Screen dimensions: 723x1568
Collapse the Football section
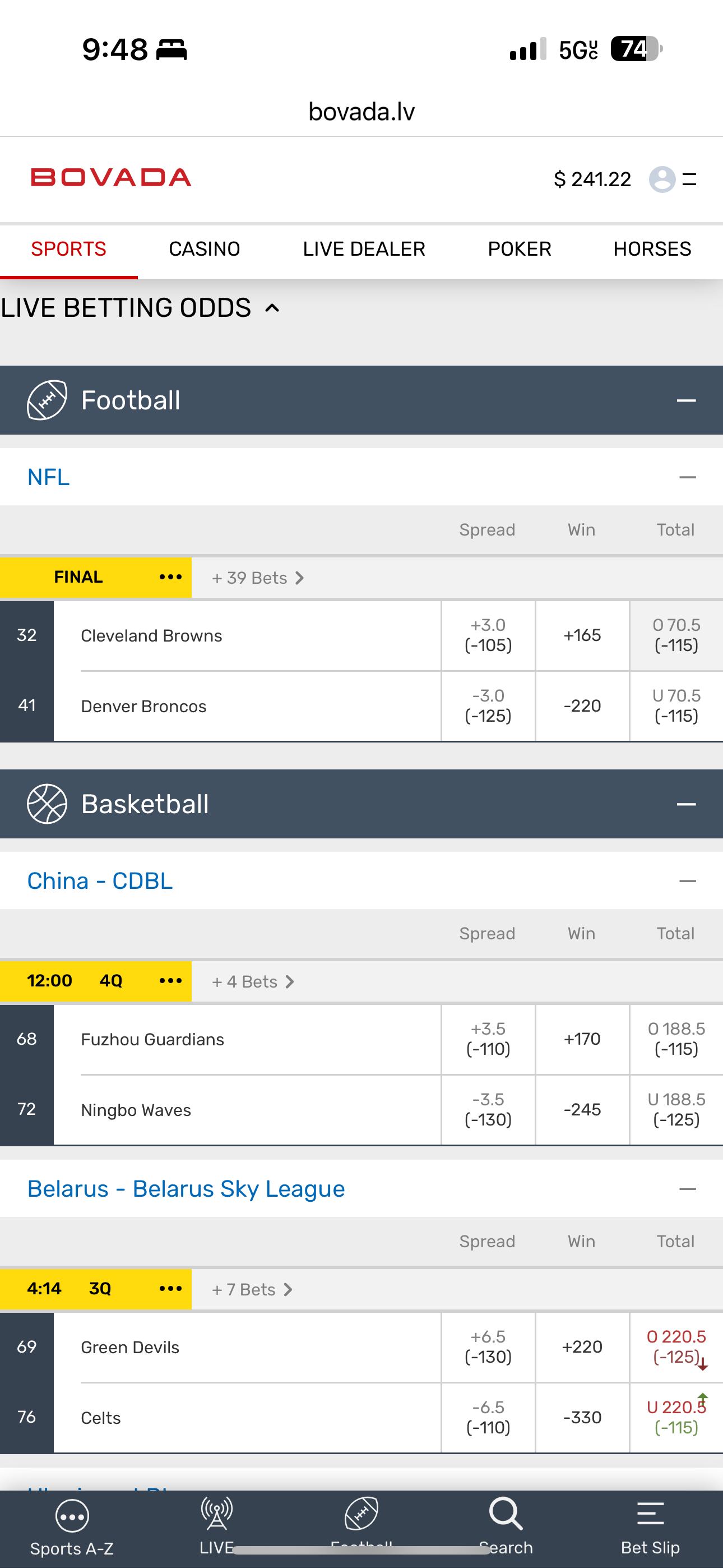686,400
